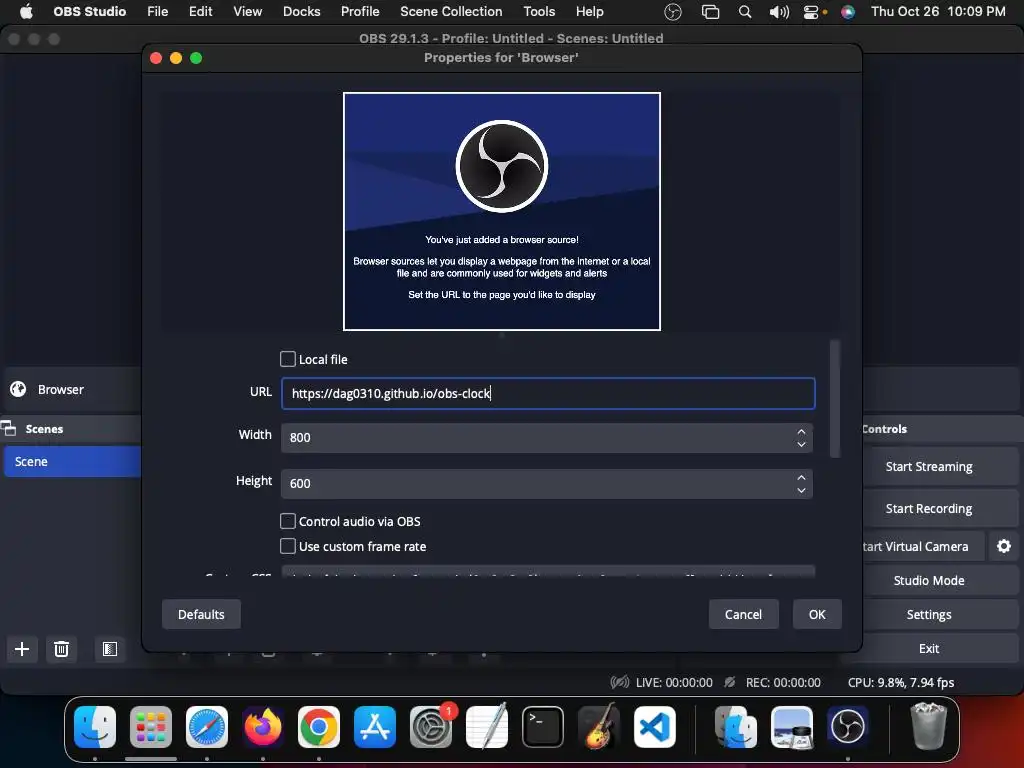Screen dimensions: 1024x768
Task: Toggle Control audio via OBS
Action: (287, 521)
